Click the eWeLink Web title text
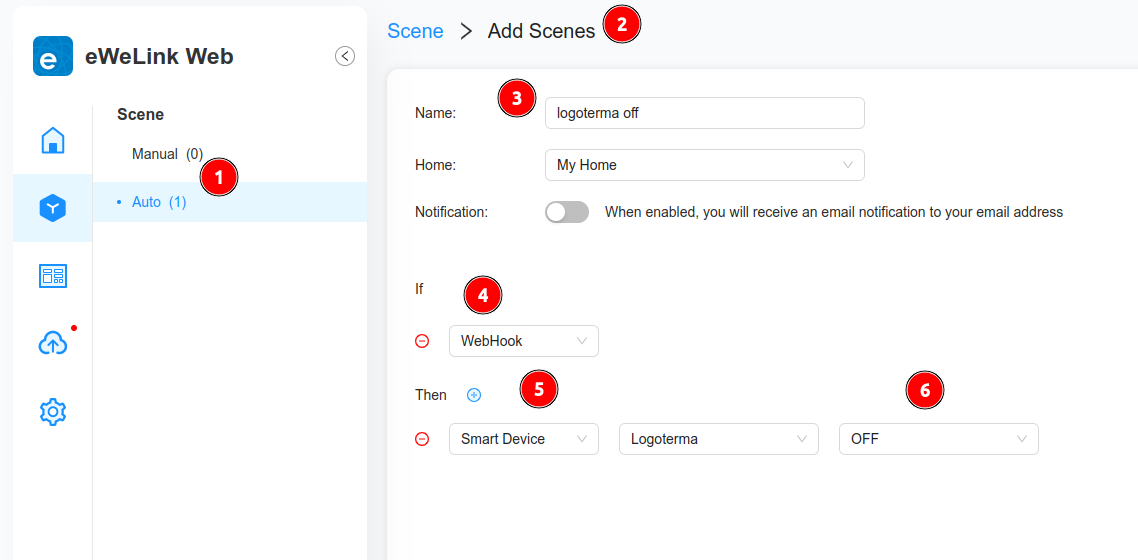The width and height of the screenshot is (1138, 560). click(160, 56)
